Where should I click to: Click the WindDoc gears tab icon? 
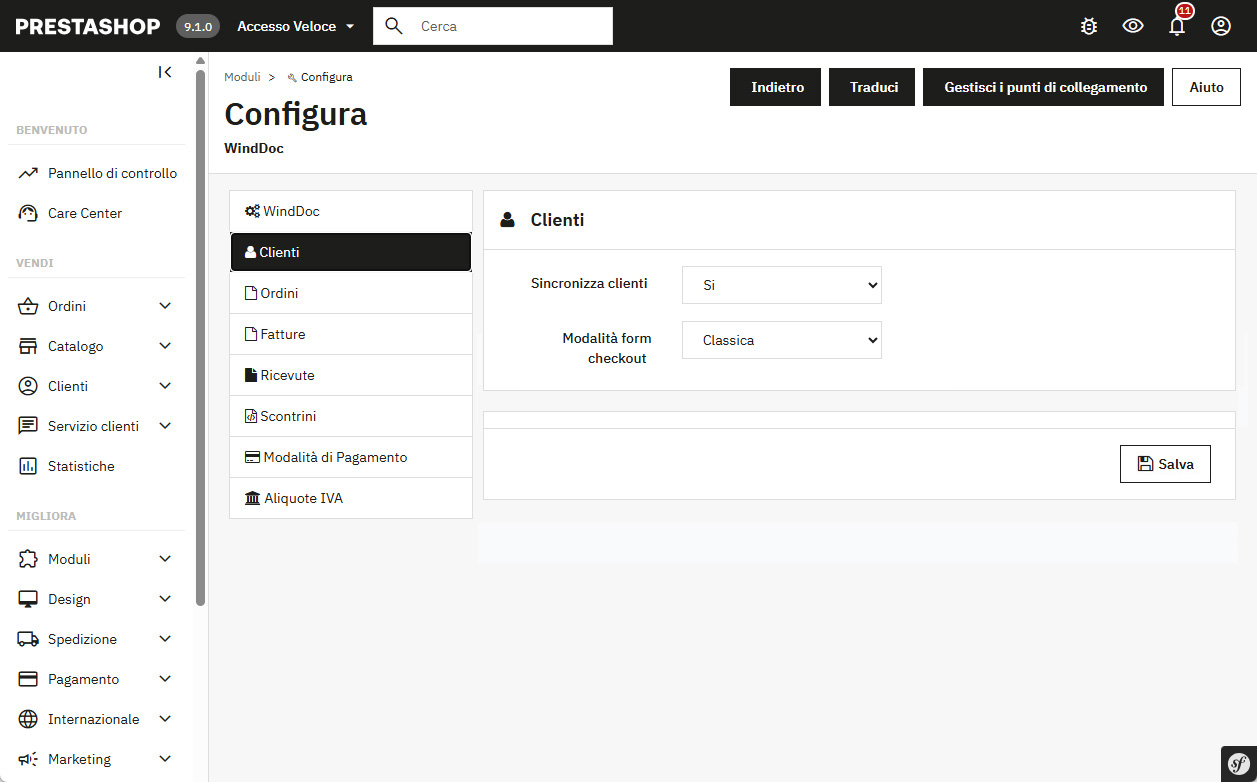252,211
